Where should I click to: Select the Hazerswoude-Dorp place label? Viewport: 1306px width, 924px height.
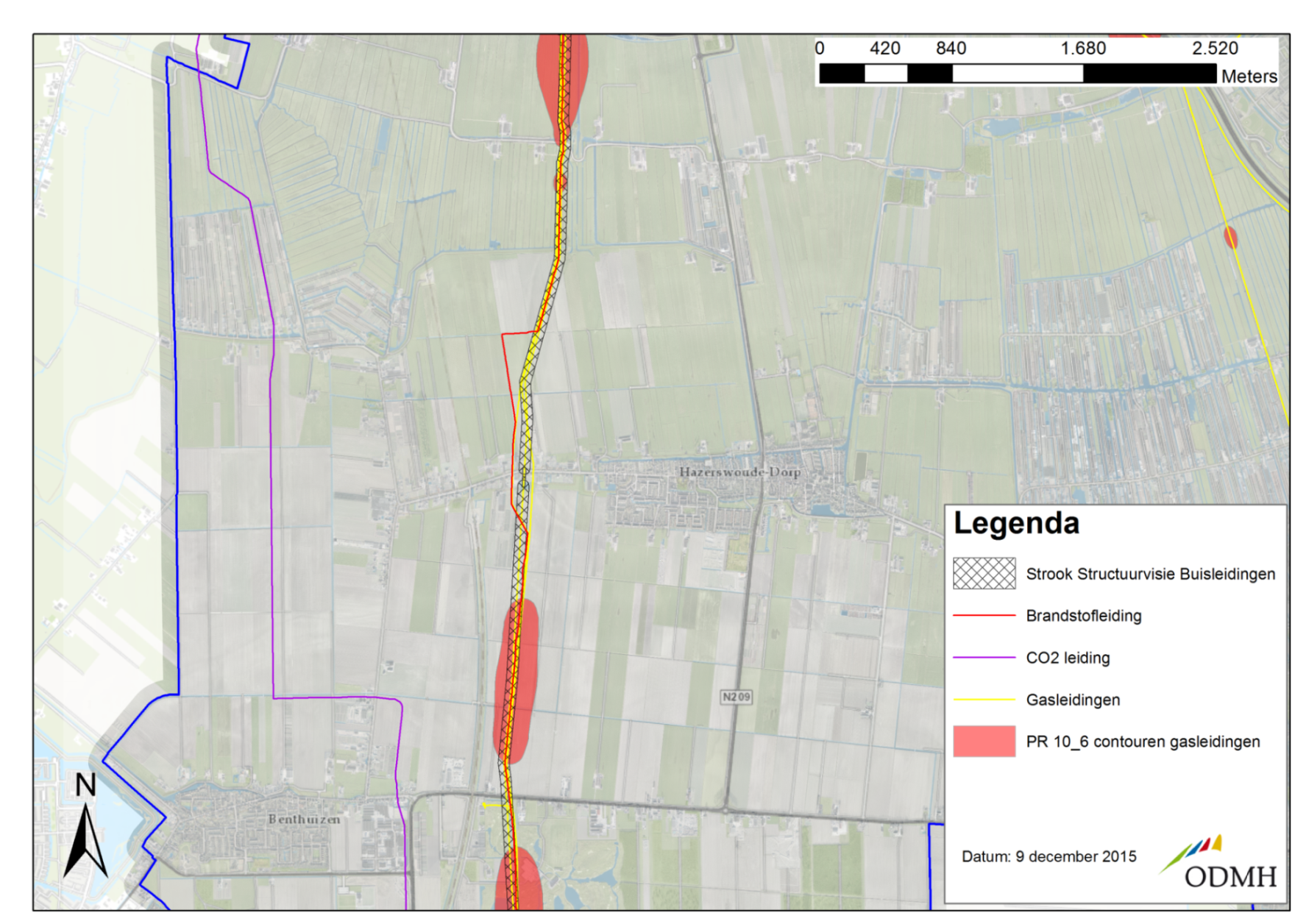(x=739, y=472)
